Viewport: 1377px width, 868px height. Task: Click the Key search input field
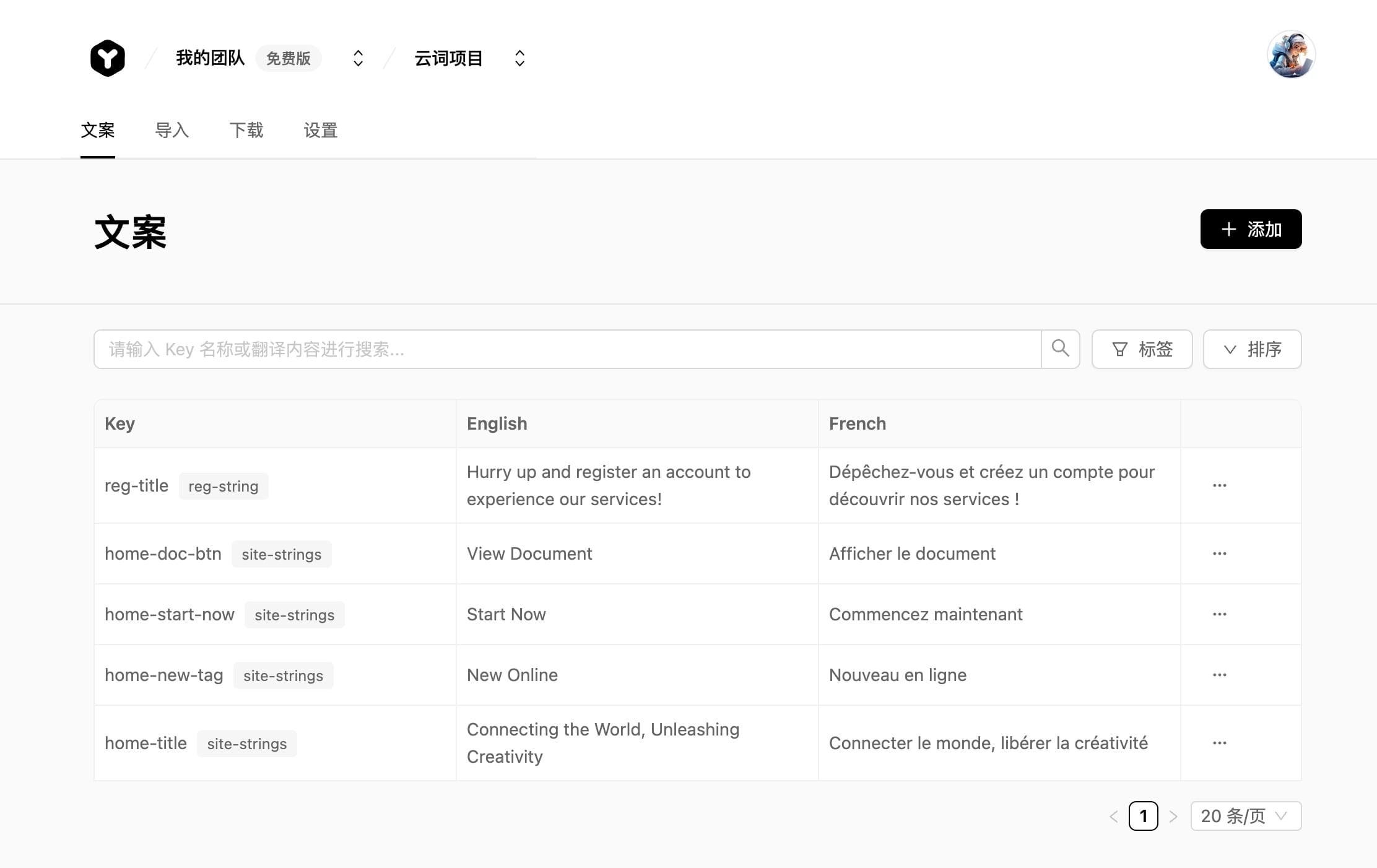click(x=557, y=349)
